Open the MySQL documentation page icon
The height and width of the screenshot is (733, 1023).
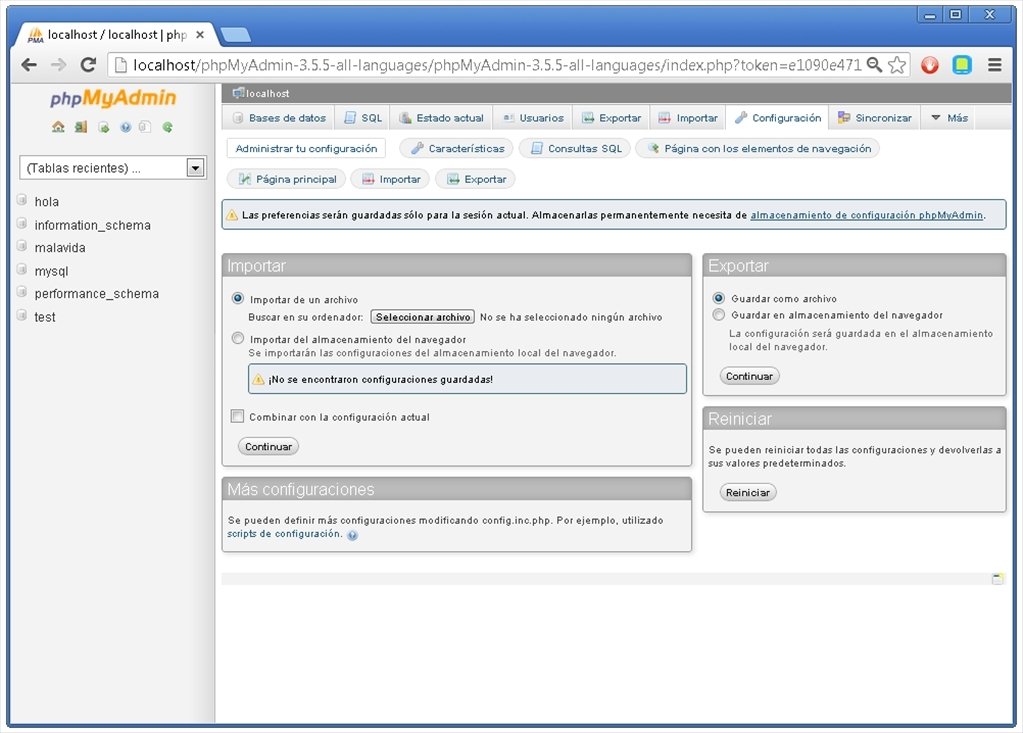145,127
